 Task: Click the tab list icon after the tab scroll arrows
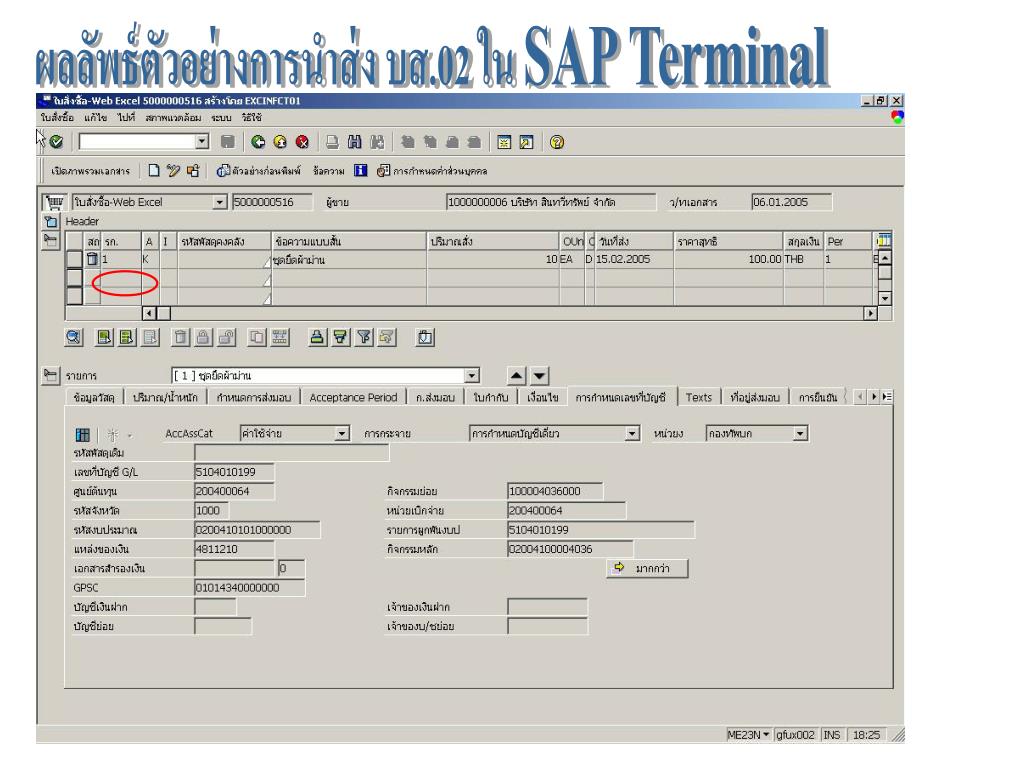click(887, 396)
